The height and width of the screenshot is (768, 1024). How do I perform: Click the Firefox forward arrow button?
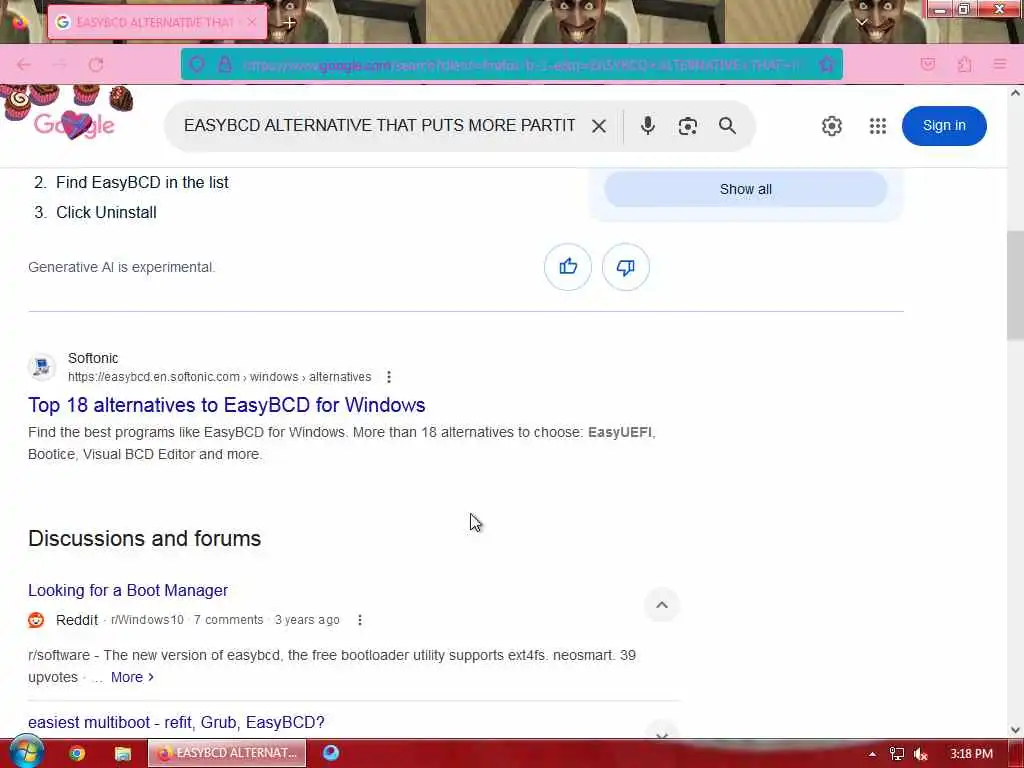[x=59, y=65]
